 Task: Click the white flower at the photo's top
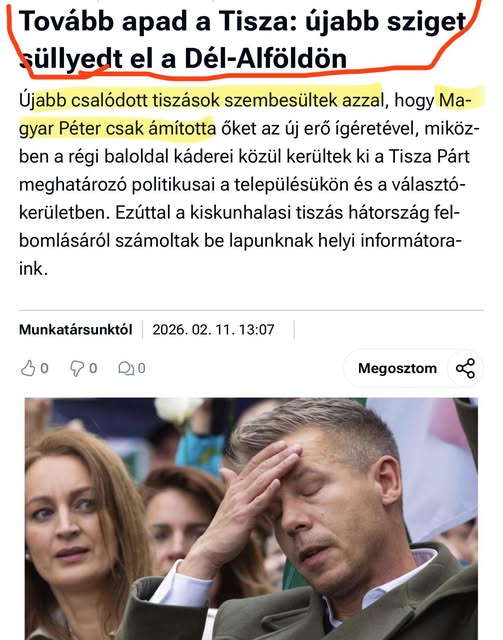pos(178,410)
